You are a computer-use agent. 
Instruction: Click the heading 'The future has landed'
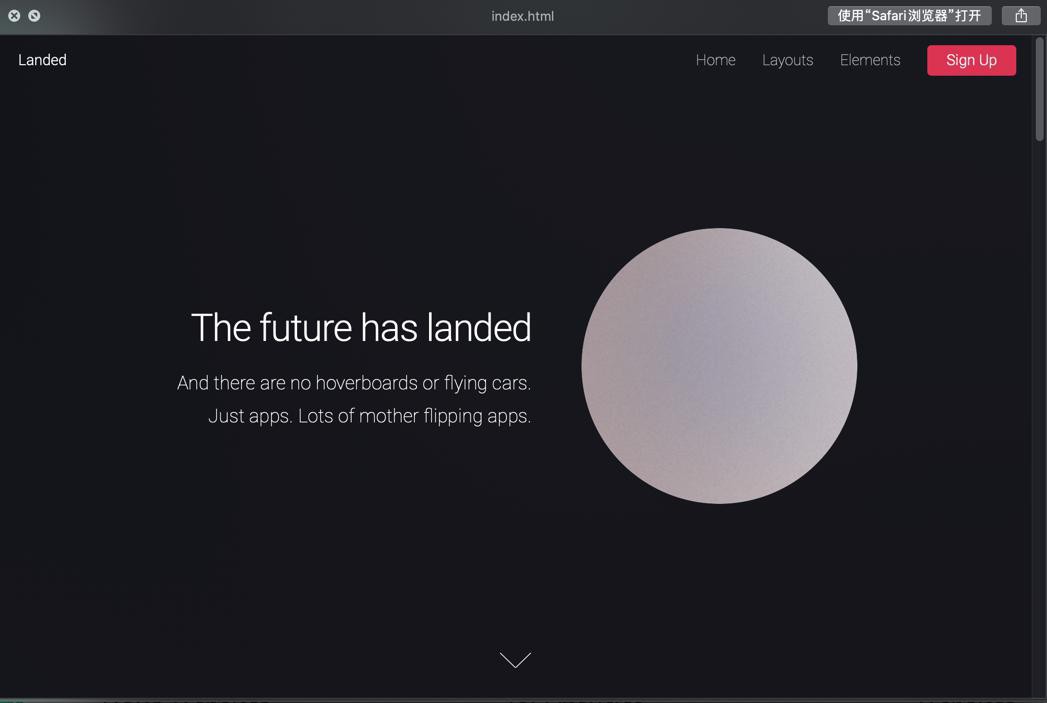361,328
